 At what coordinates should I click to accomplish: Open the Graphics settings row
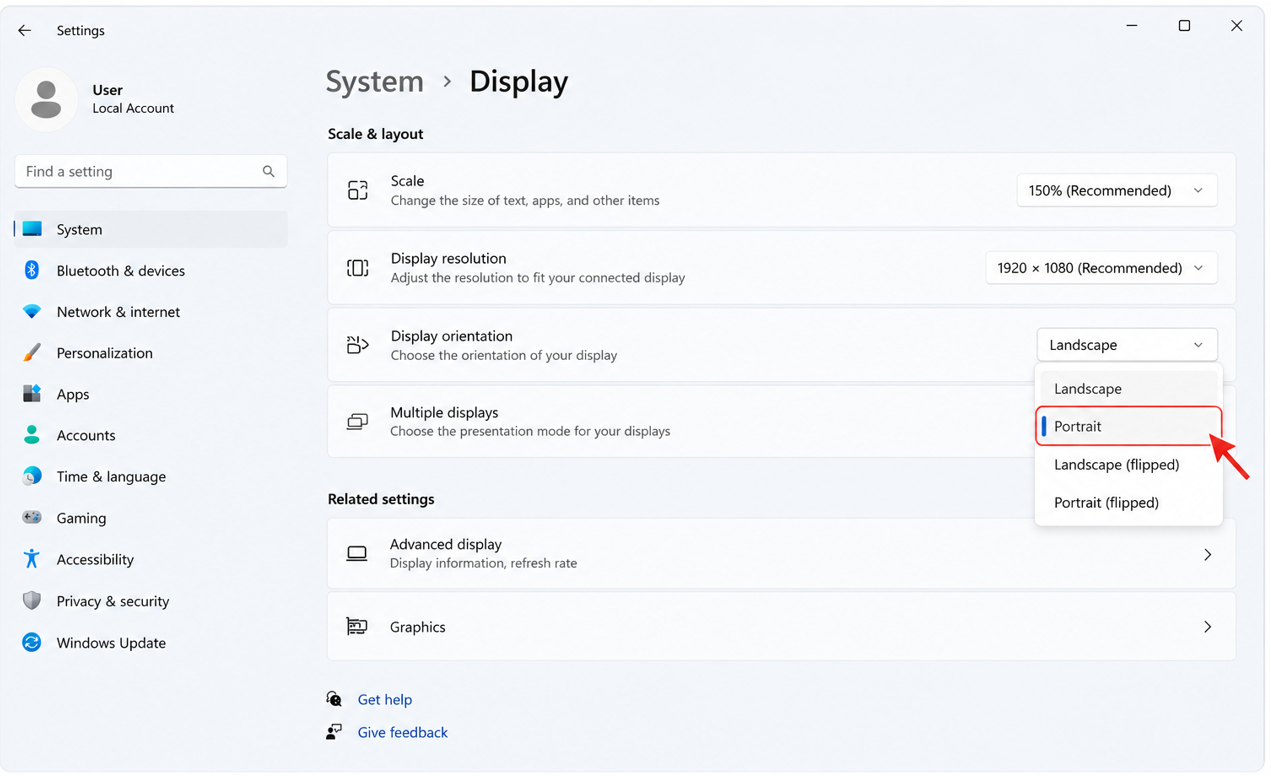pyautogui.click(x=781, y=627)
